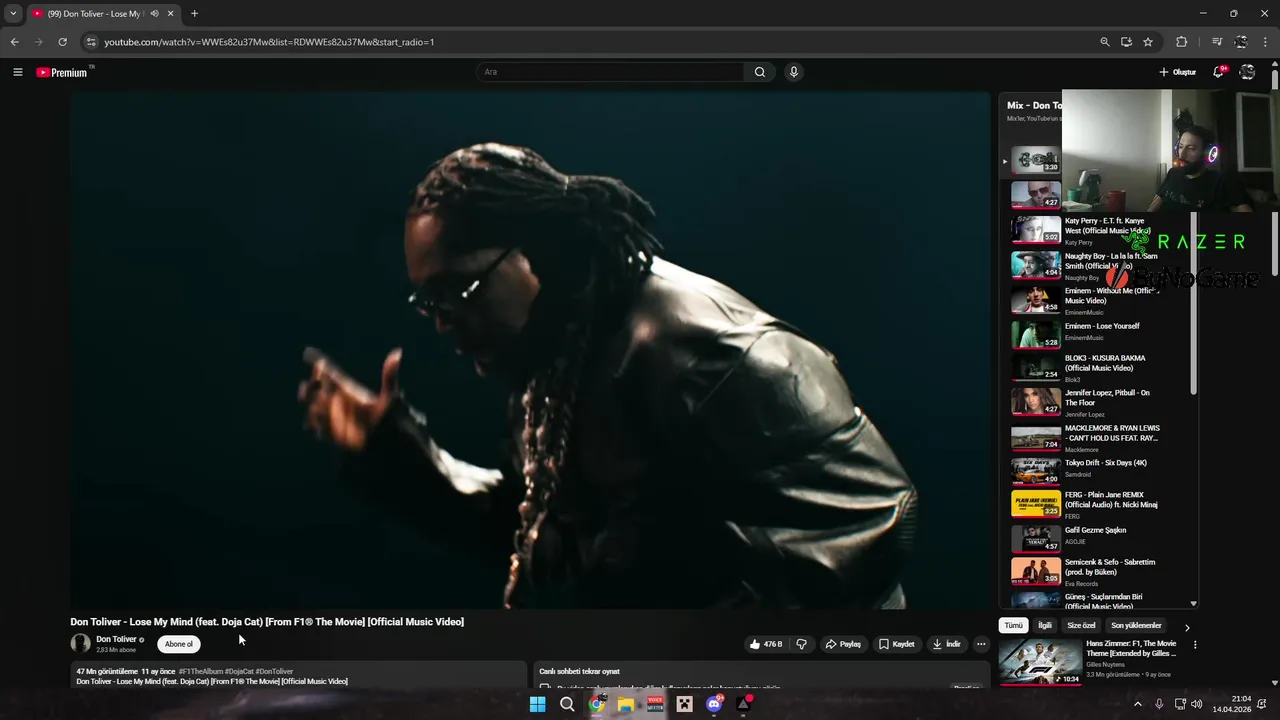The height and width of the screenshot is (720, 1280).
Task: Subscribe using the Abone ol button
Action: [179, 644]
